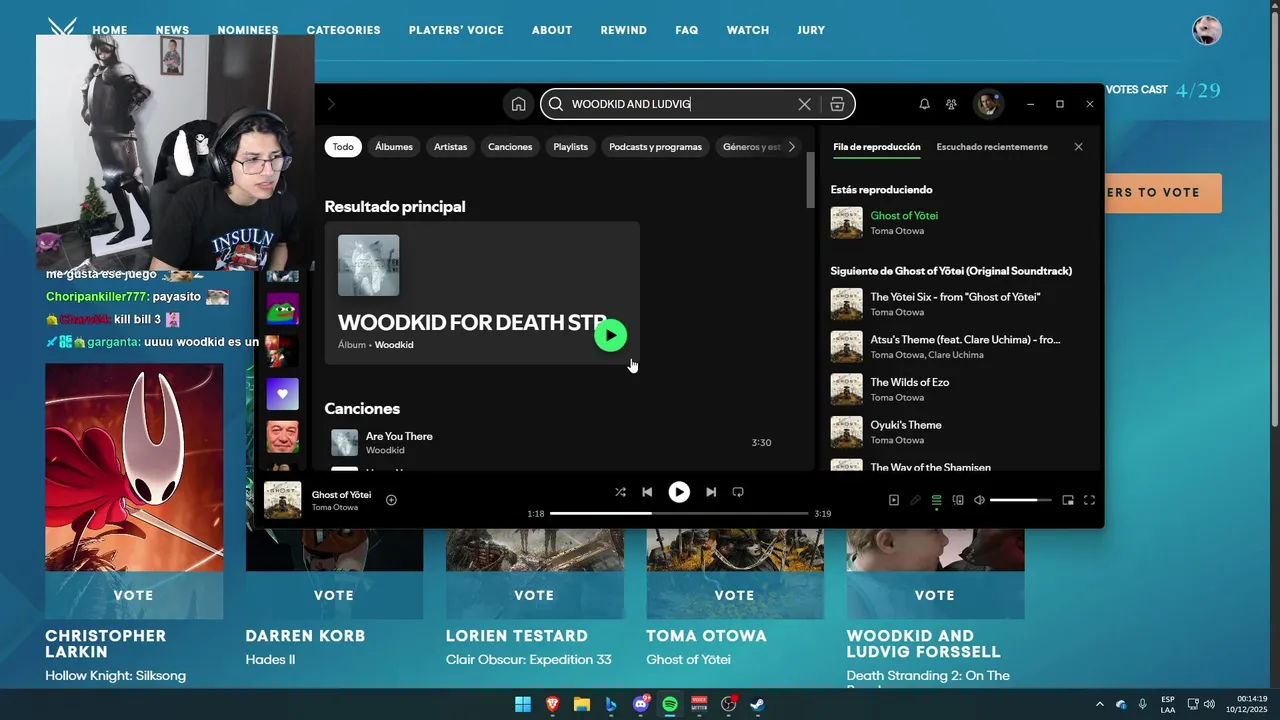The width and height of the screenshot is (1280, 720).
Task: Open Connect to a device icon
Action: tap(958, 500)
